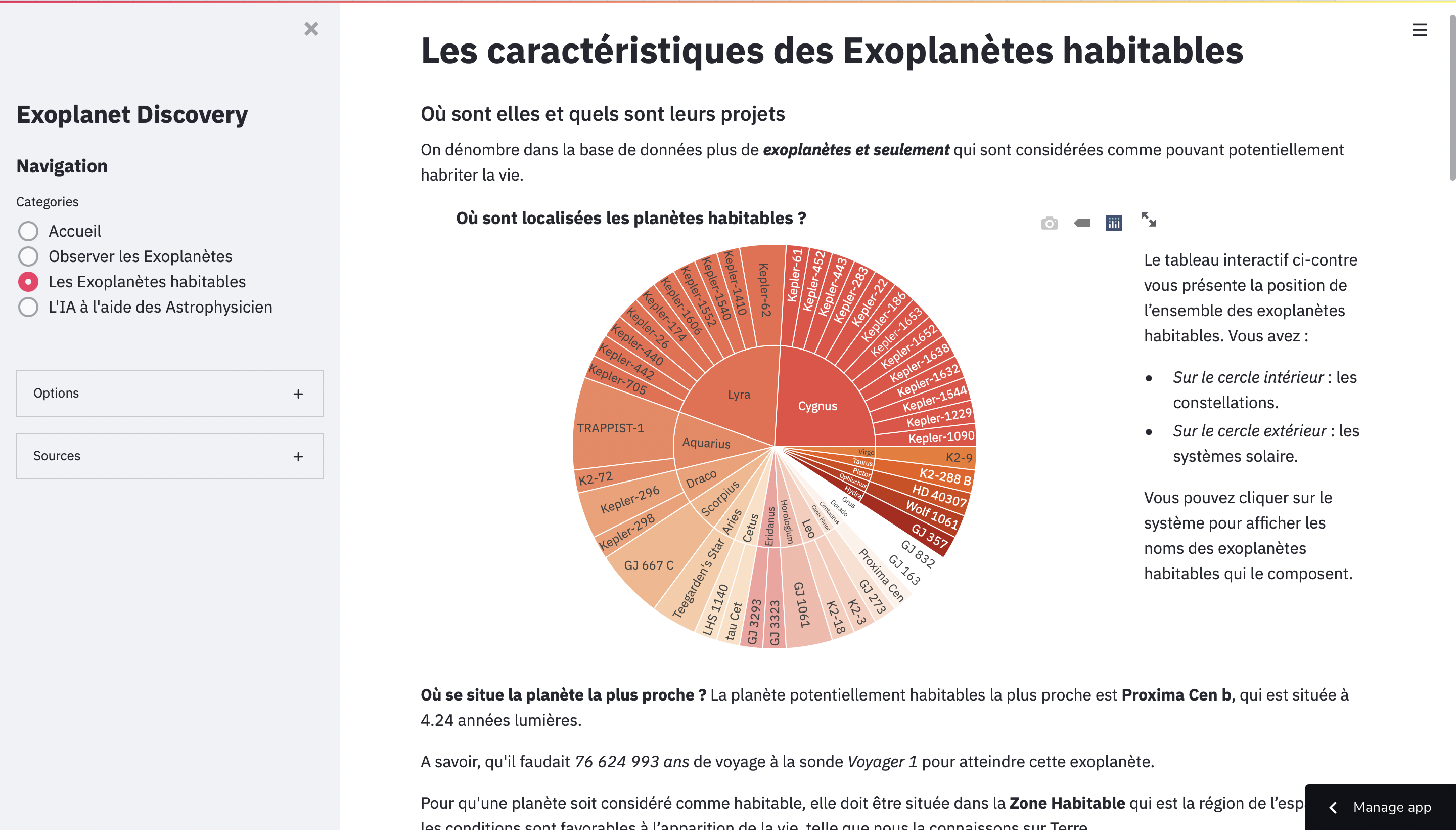Viewport: 1456px width, 830px height.
Task: Click the fullscreen expand icon
Action: pyautogui.click(x=1148, y=221)
